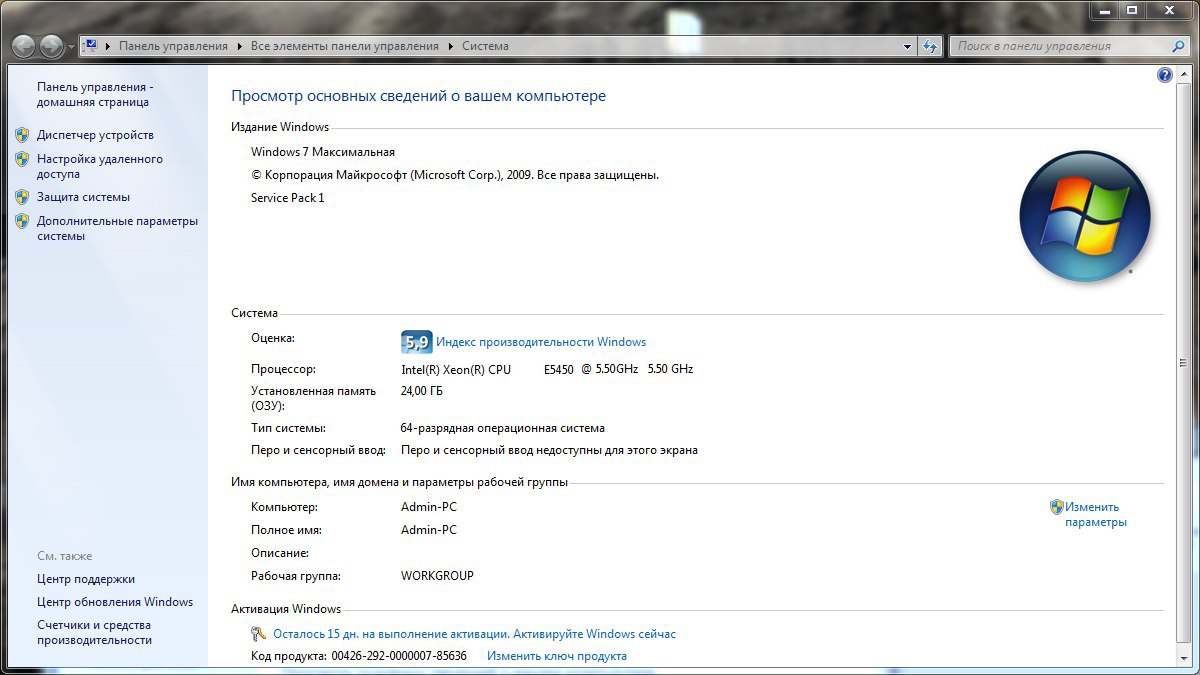Click Осталось 15 дн. activation link

474,634
